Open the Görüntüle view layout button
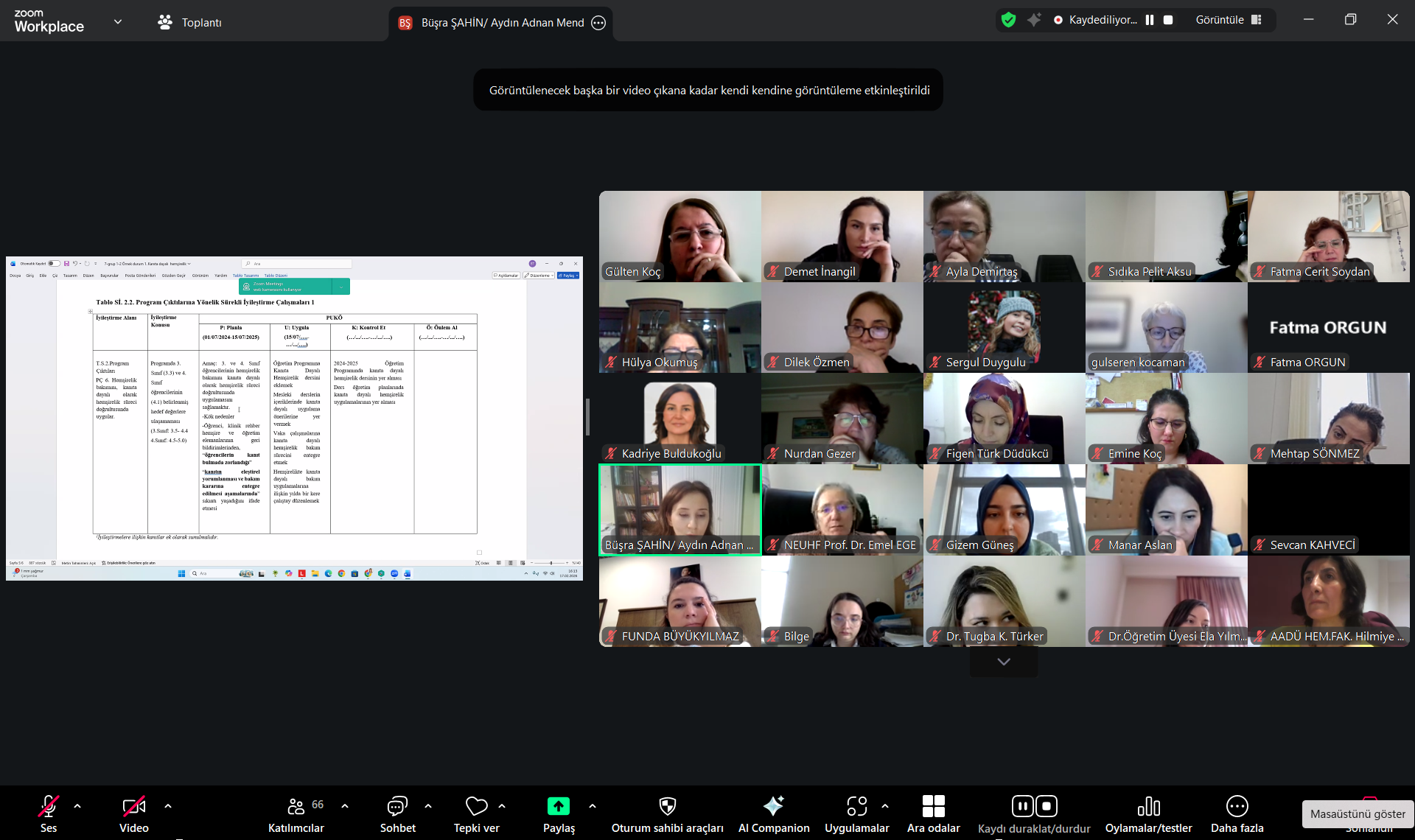The height and width of the screenshot is (840, 1415). 1229,20
